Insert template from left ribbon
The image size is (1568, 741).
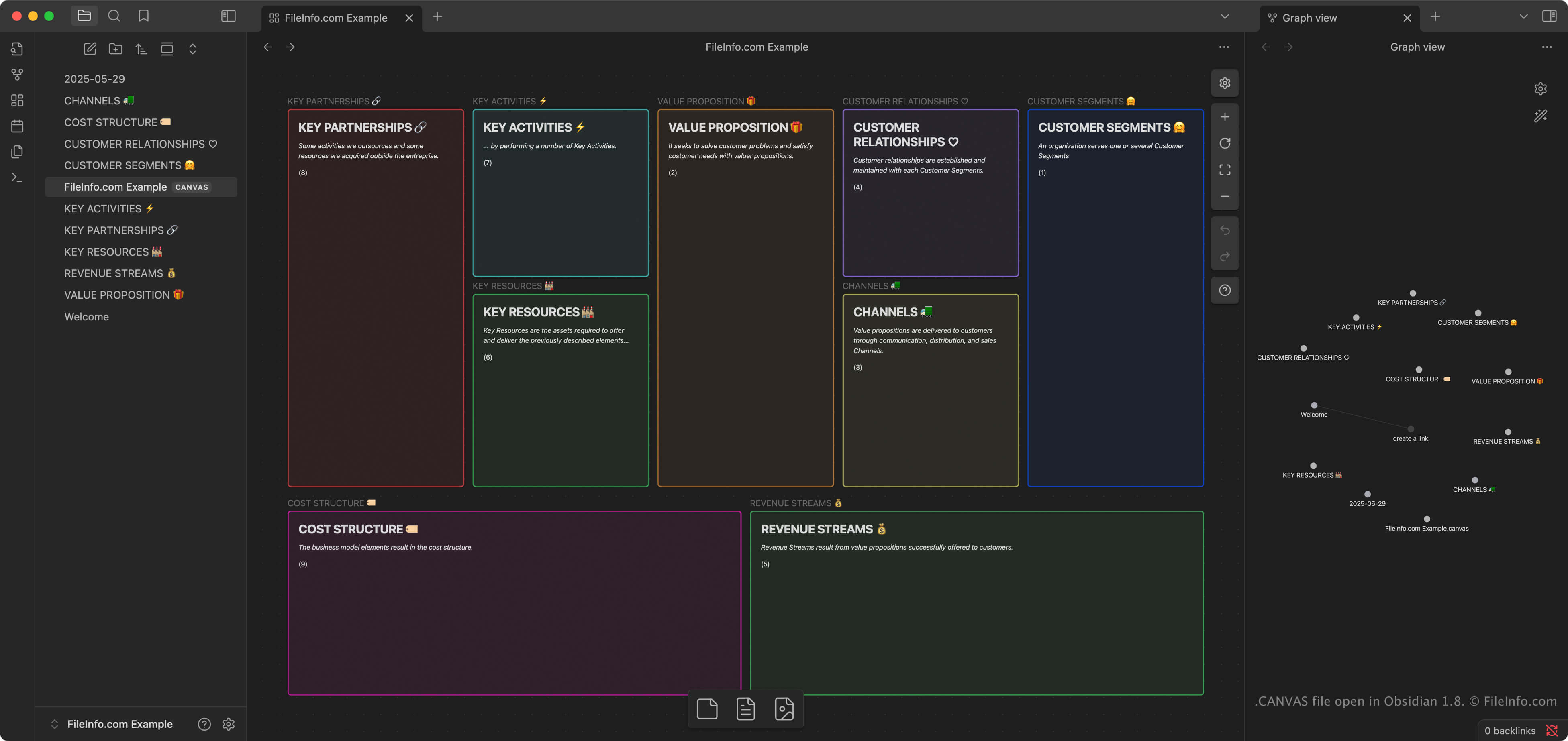coord(17,151)
